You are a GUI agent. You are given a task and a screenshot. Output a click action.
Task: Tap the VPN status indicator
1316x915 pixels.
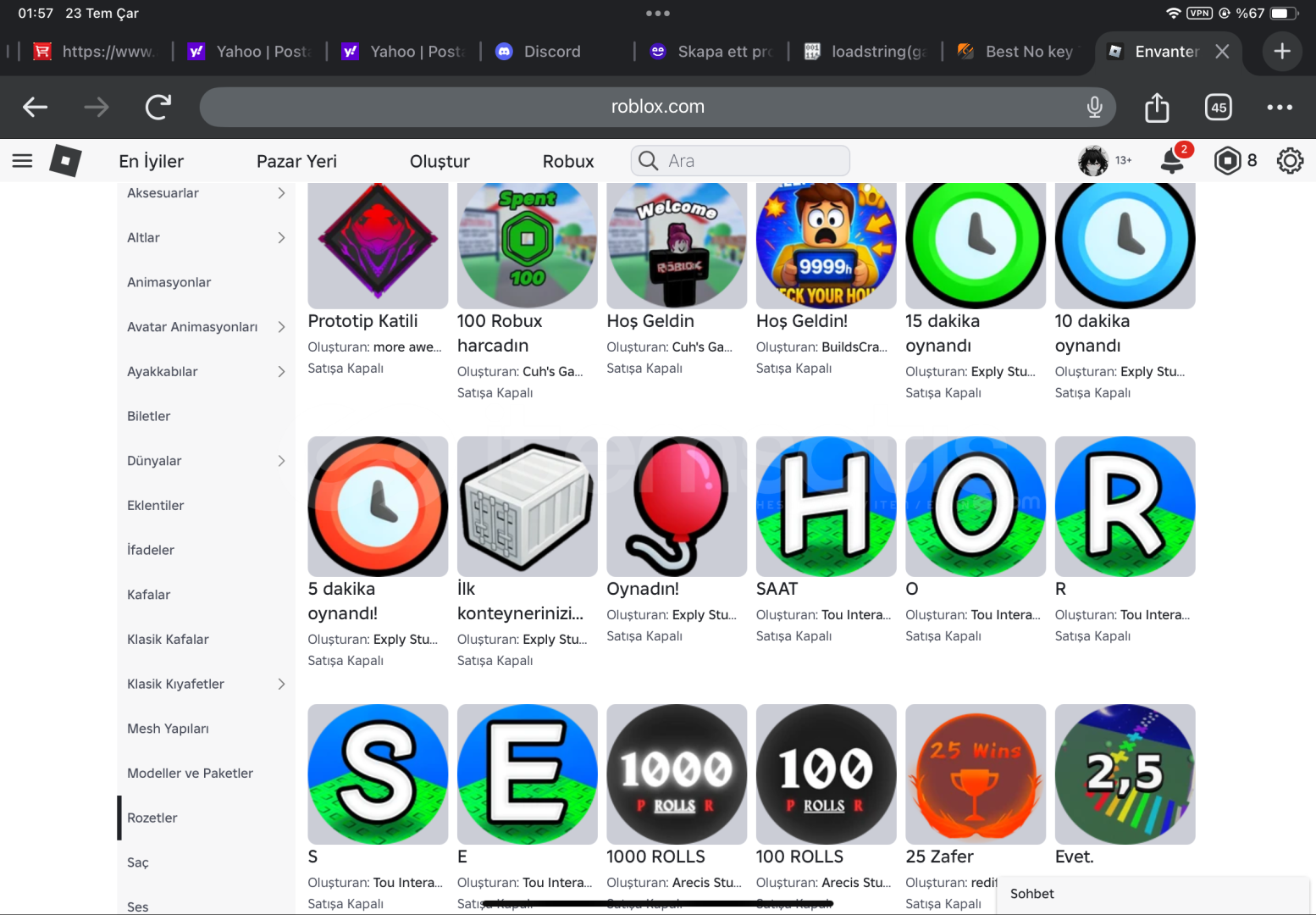tap(1199, 13)
